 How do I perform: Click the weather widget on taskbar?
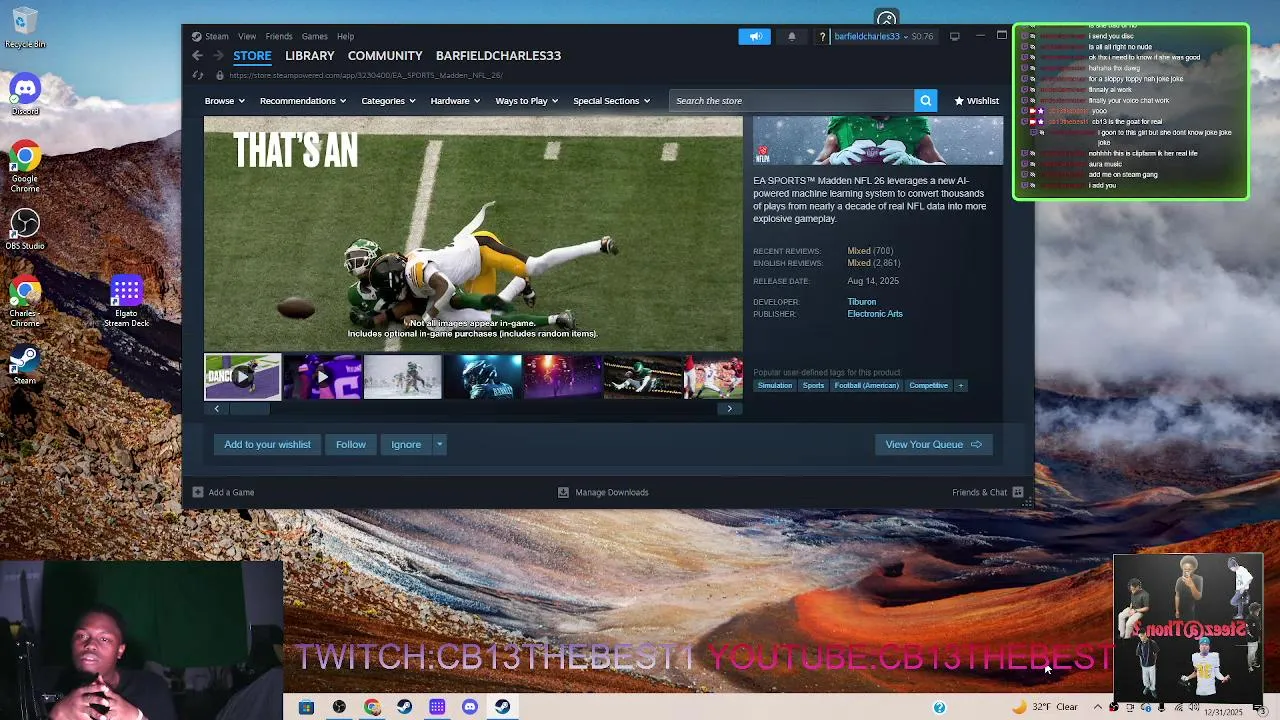tap(1045, 707)
